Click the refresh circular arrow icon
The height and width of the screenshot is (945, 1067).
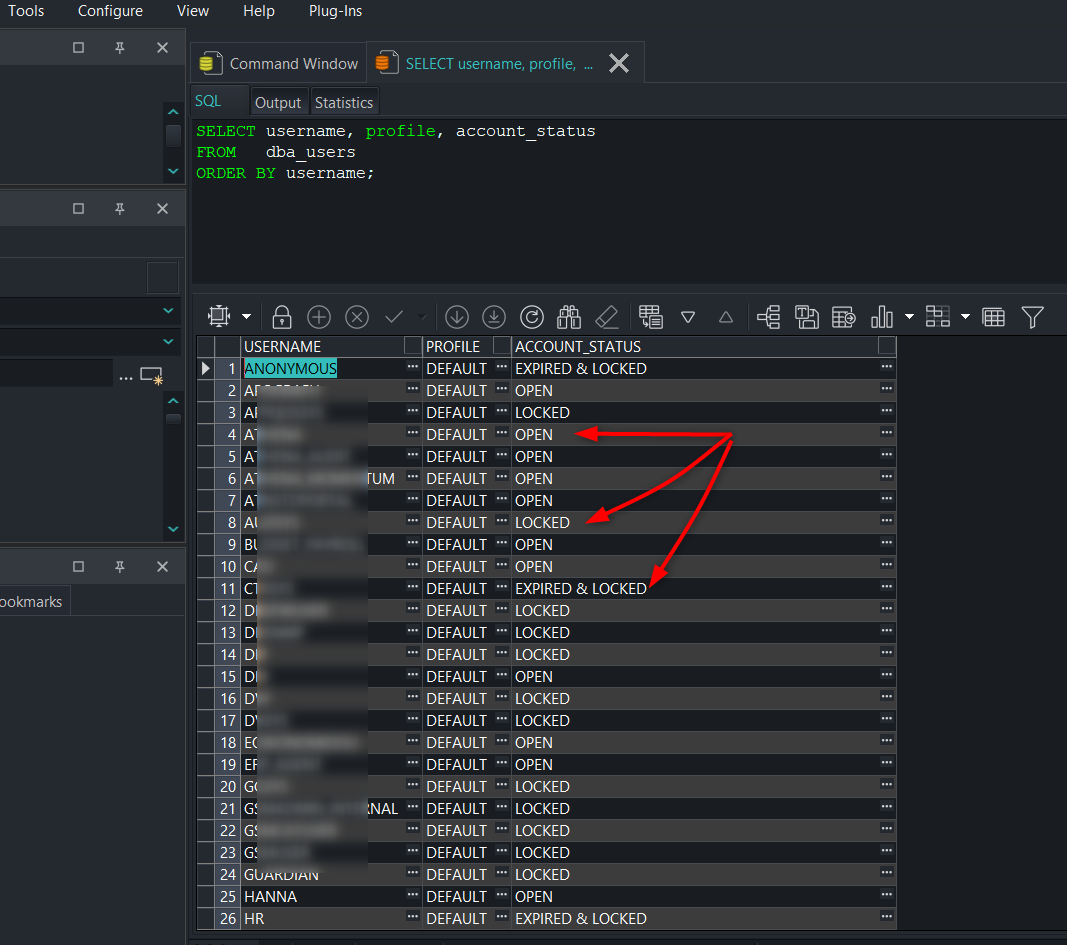click(531, 317)
